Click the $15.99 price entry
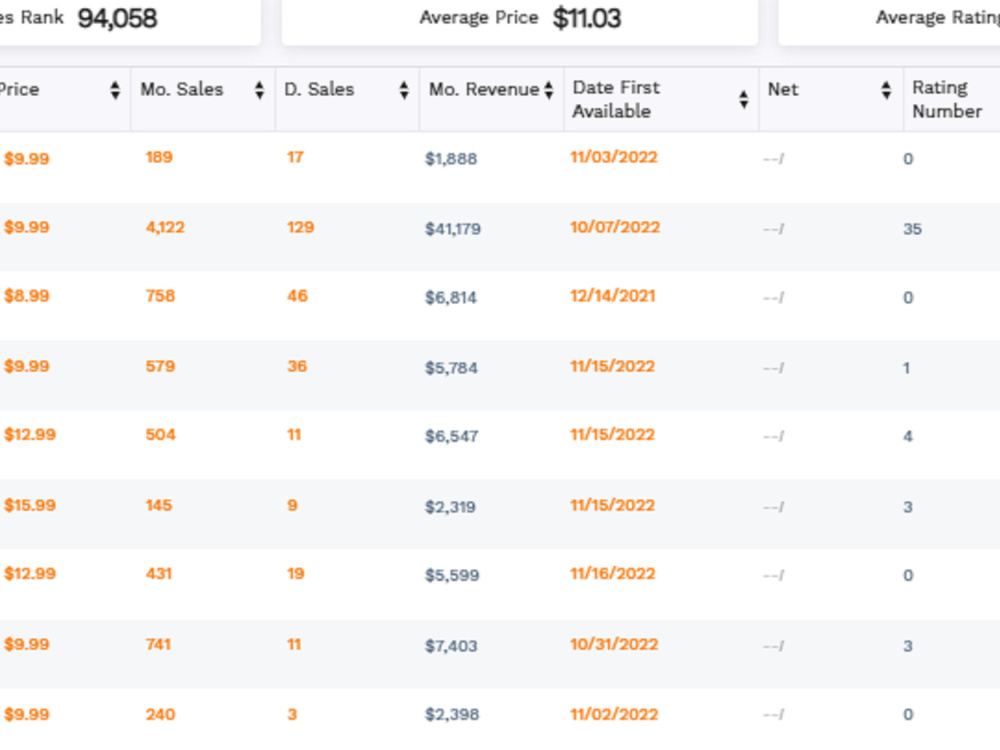 [x=30, y=505]
